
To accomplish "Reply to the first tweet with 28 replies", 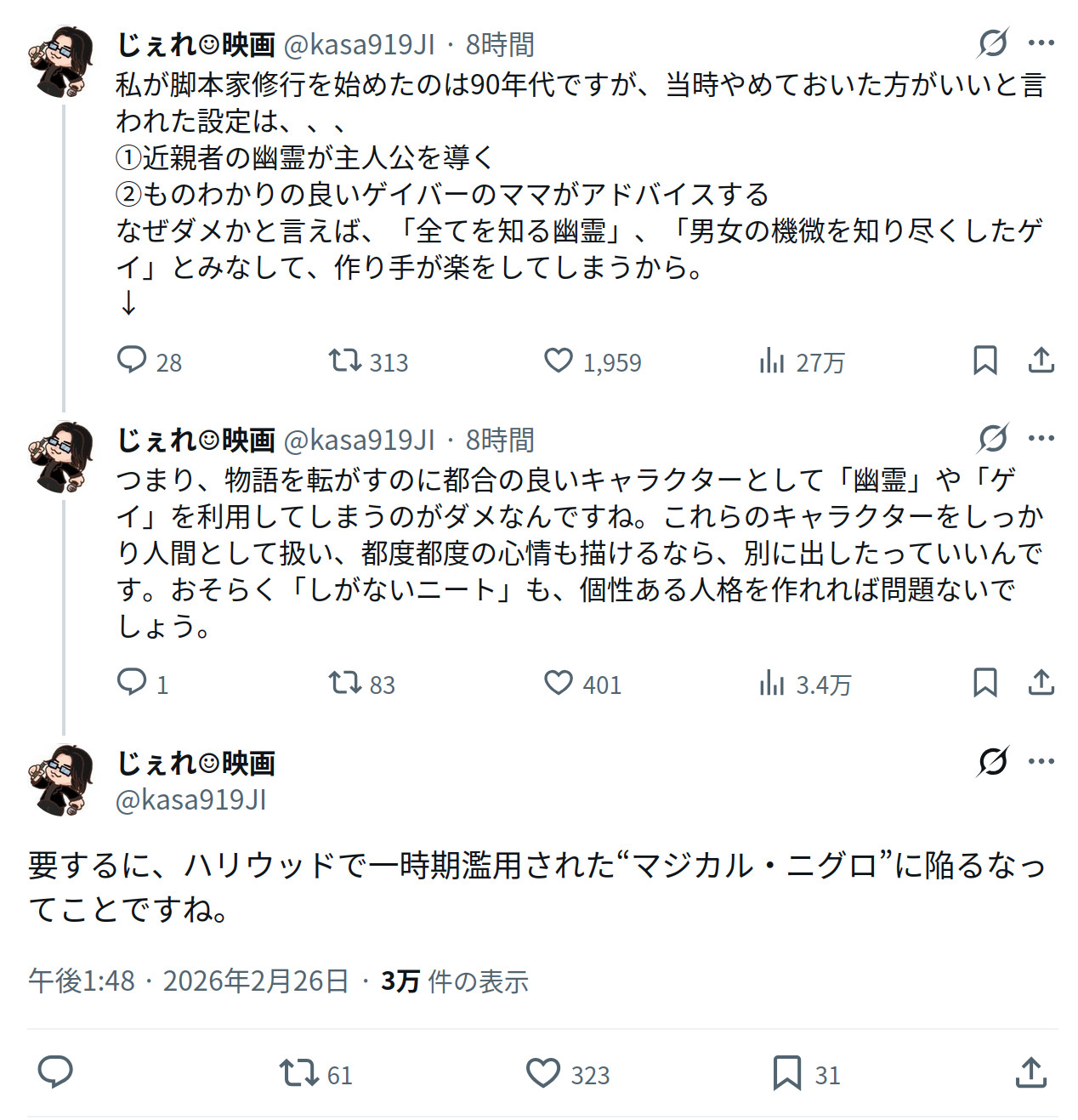I will [x=132, y=361].
